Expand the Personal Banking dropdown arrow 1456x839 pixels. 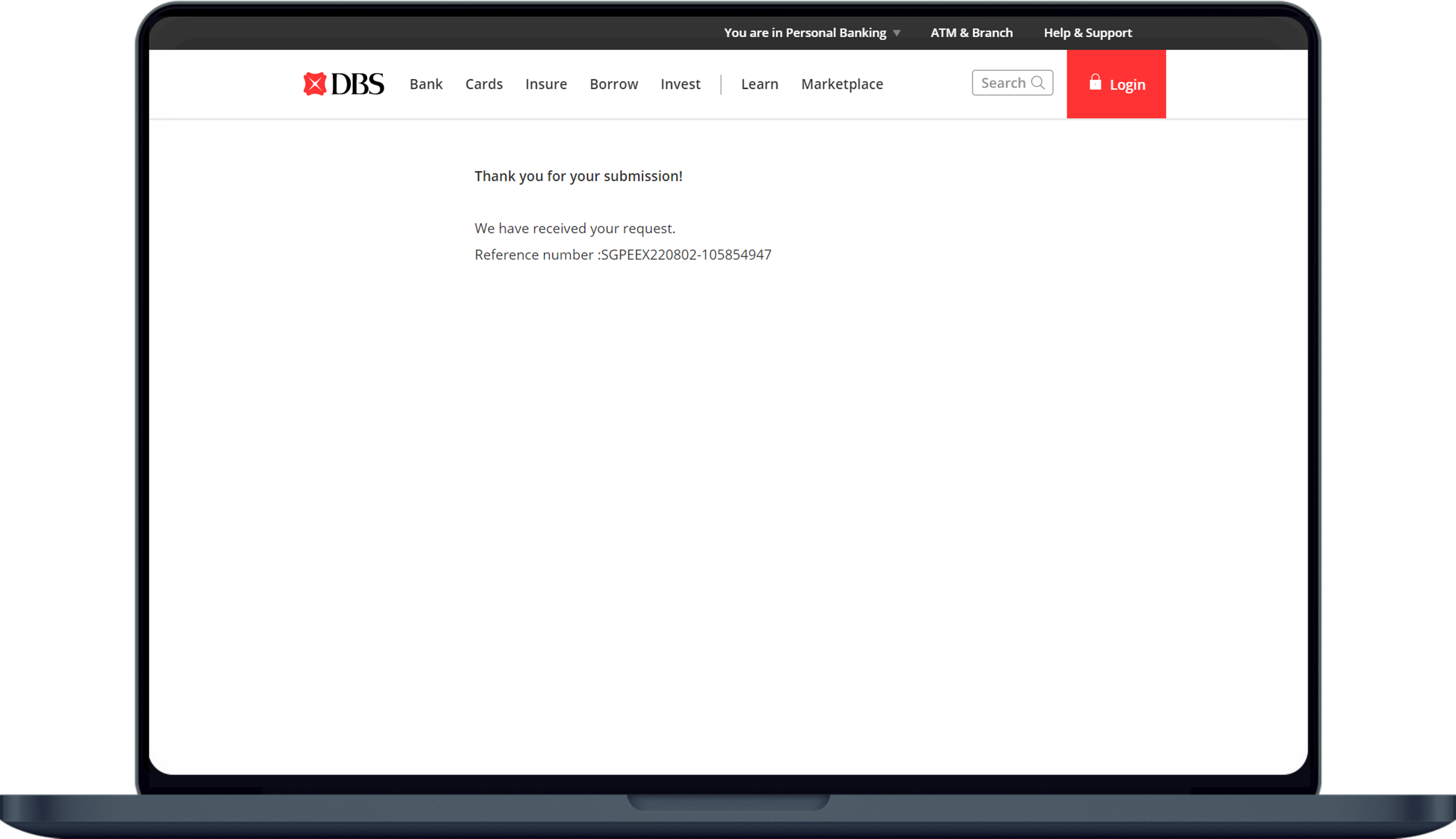tap(897, 34)
